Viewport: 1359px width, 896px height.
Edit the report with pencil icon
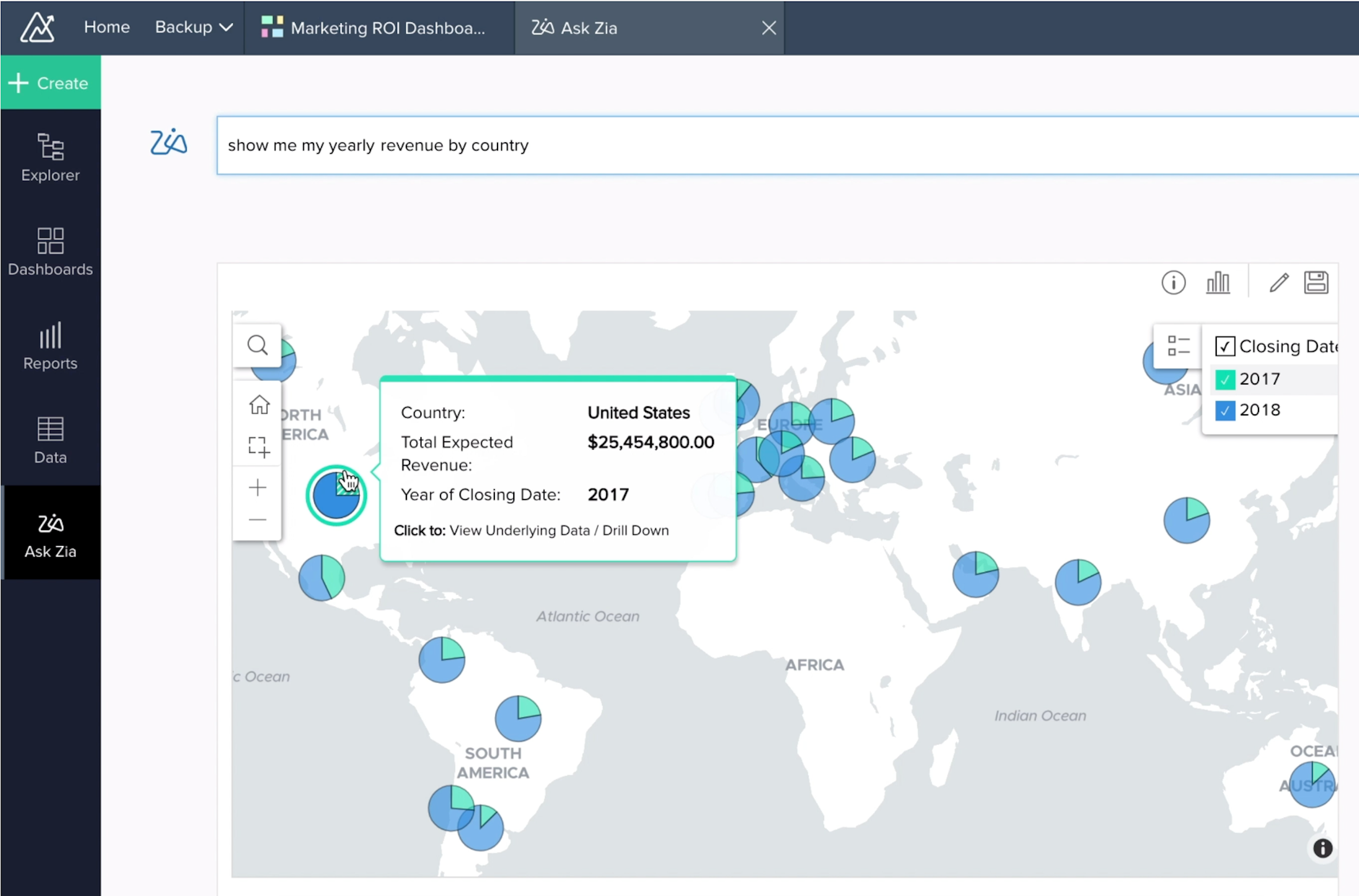[1279, 282]
